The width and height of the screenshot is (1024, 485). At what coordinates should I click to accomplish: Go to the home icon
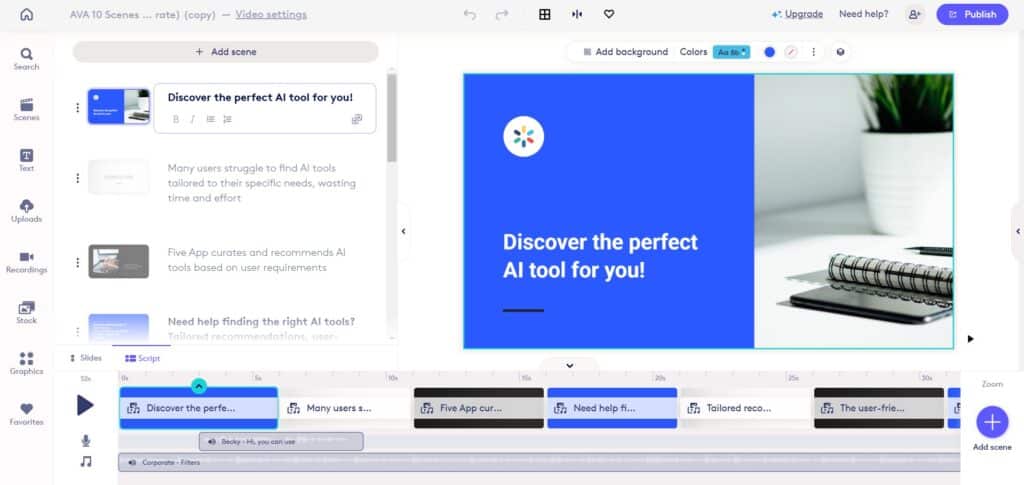coord(27,14)
